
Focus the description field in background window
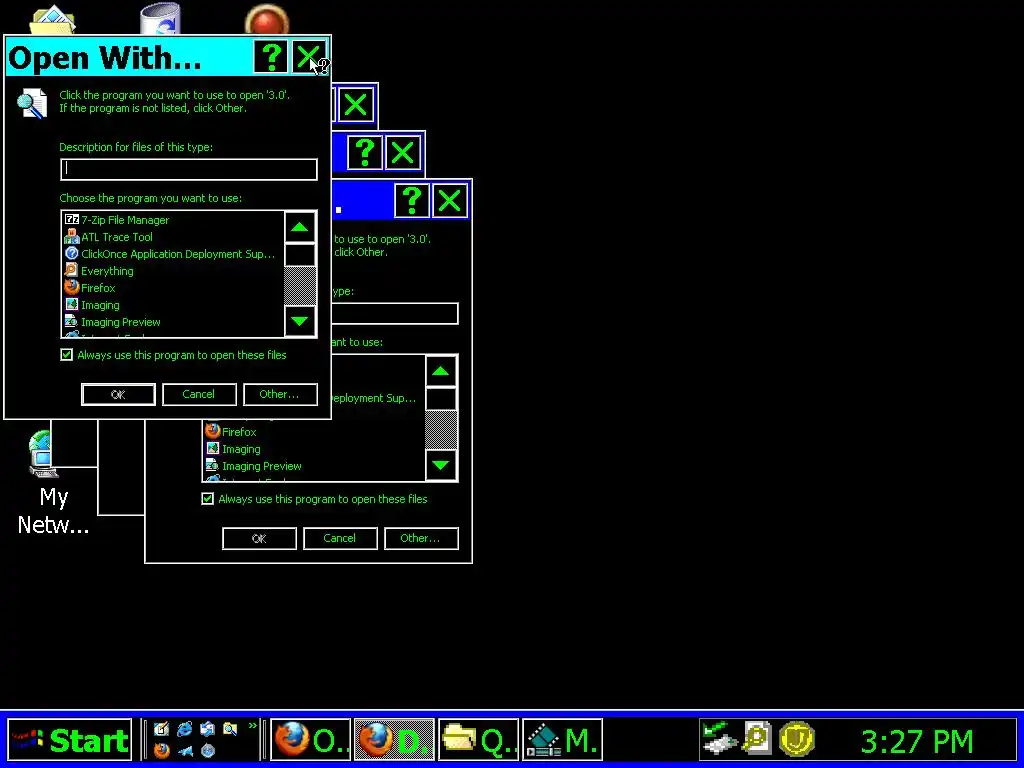[395, 313]
